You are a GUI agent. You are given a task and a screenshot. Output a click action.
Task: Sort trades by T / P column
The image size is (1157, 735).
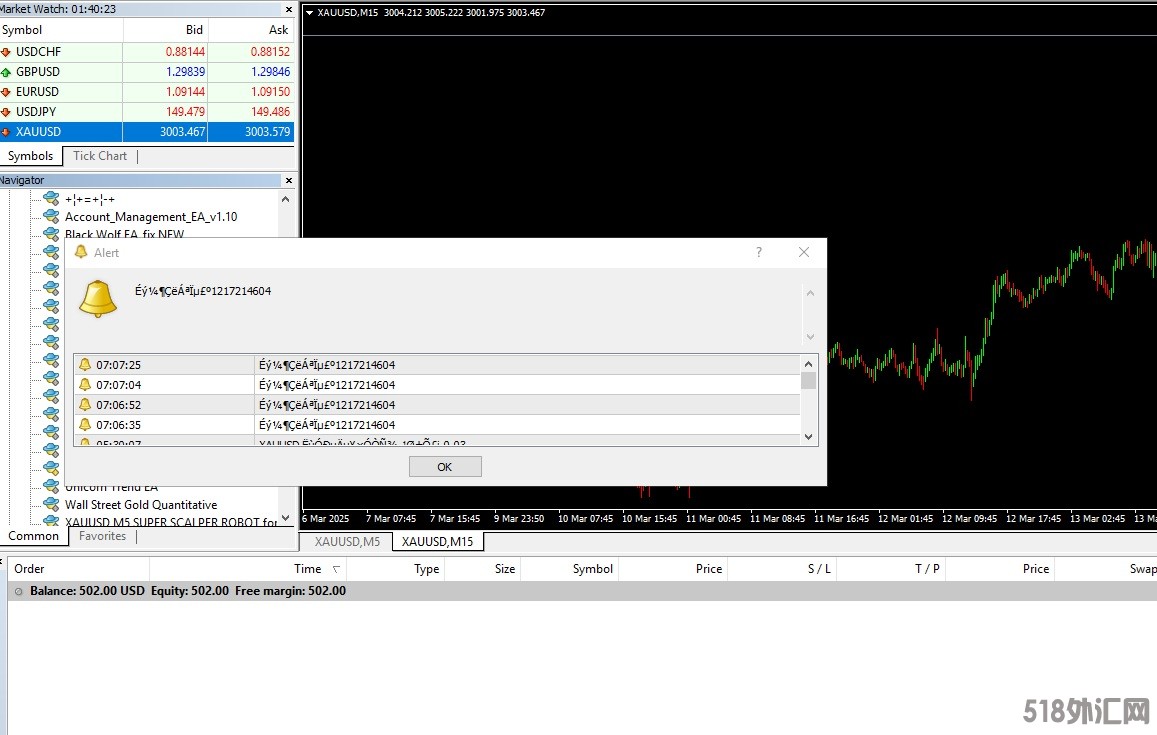[891, 568]
